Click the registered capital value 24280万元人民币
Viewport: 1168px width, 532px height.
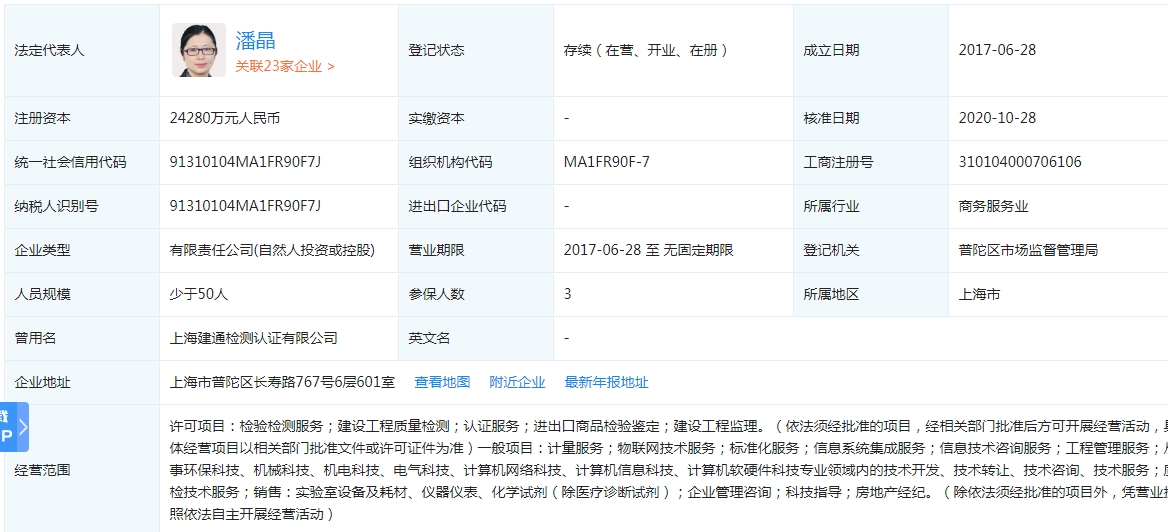tap(224, 118)
